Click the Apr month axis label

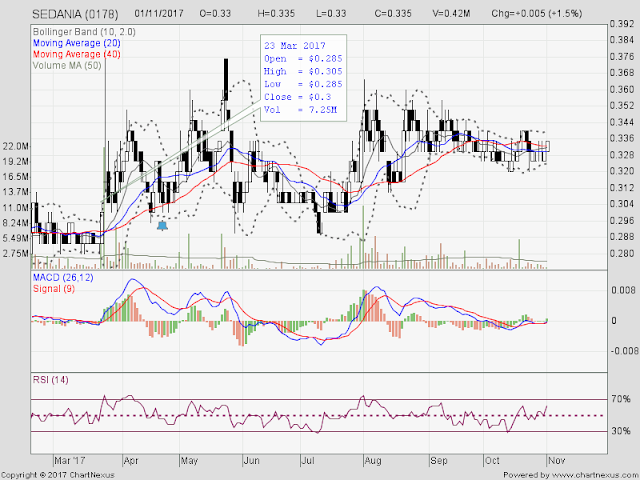pos(131,461)
